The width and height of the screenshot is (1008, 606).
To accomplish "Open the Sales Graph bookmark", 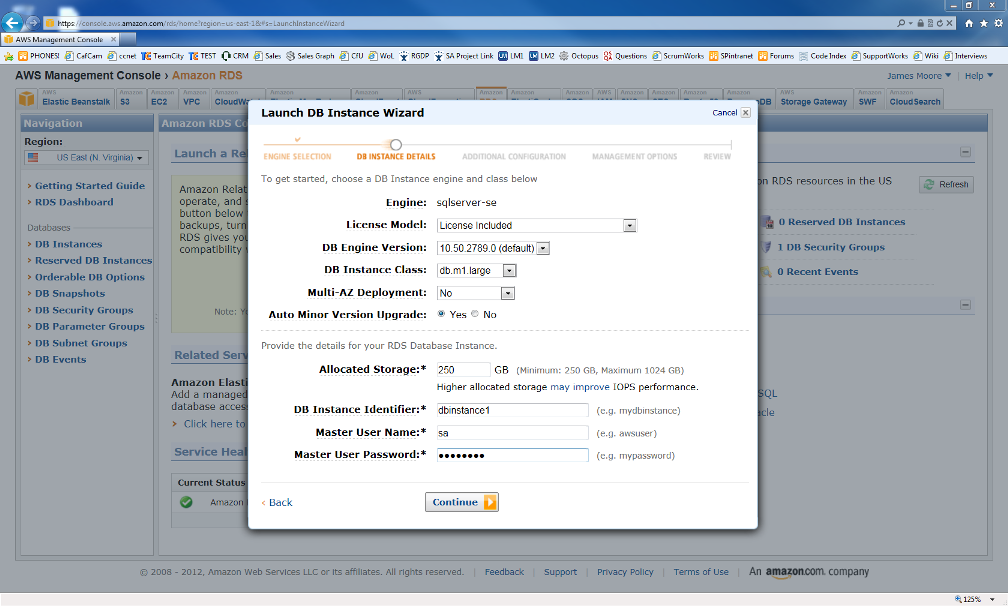I will click(x=310, y=56).
